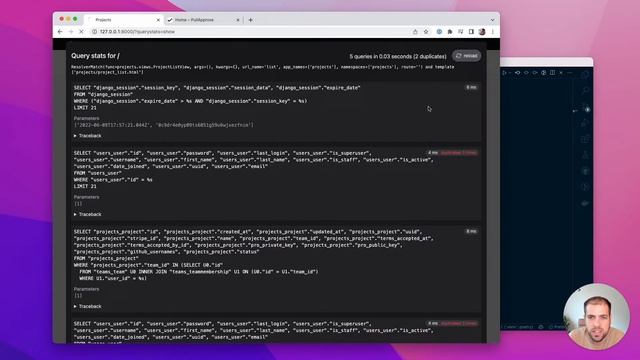Image resolution: width=640 pixels, height=360 pixels.
Task: Bookmark this page with the star
Action: 426,31
